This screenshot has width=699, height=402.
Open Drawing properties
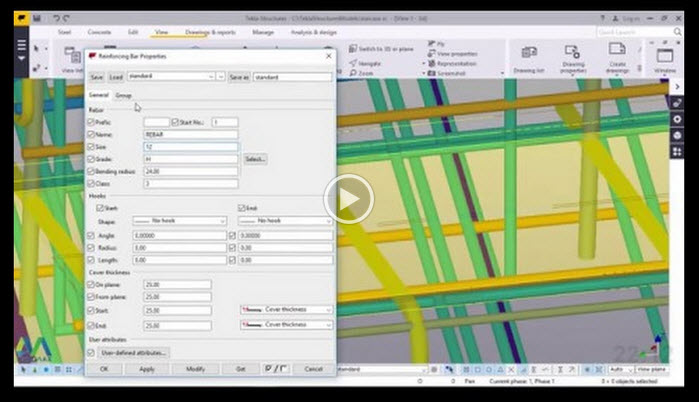(573, 59)
